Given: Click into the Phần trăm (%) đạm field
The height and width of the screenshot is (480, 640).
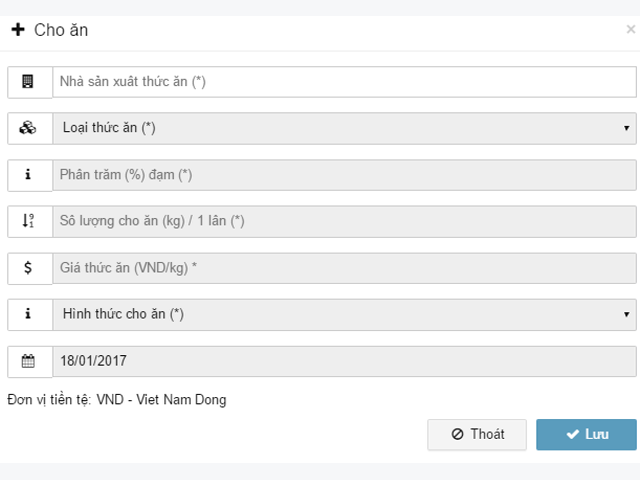Looking at the screenshot, I should coord(344,175).
